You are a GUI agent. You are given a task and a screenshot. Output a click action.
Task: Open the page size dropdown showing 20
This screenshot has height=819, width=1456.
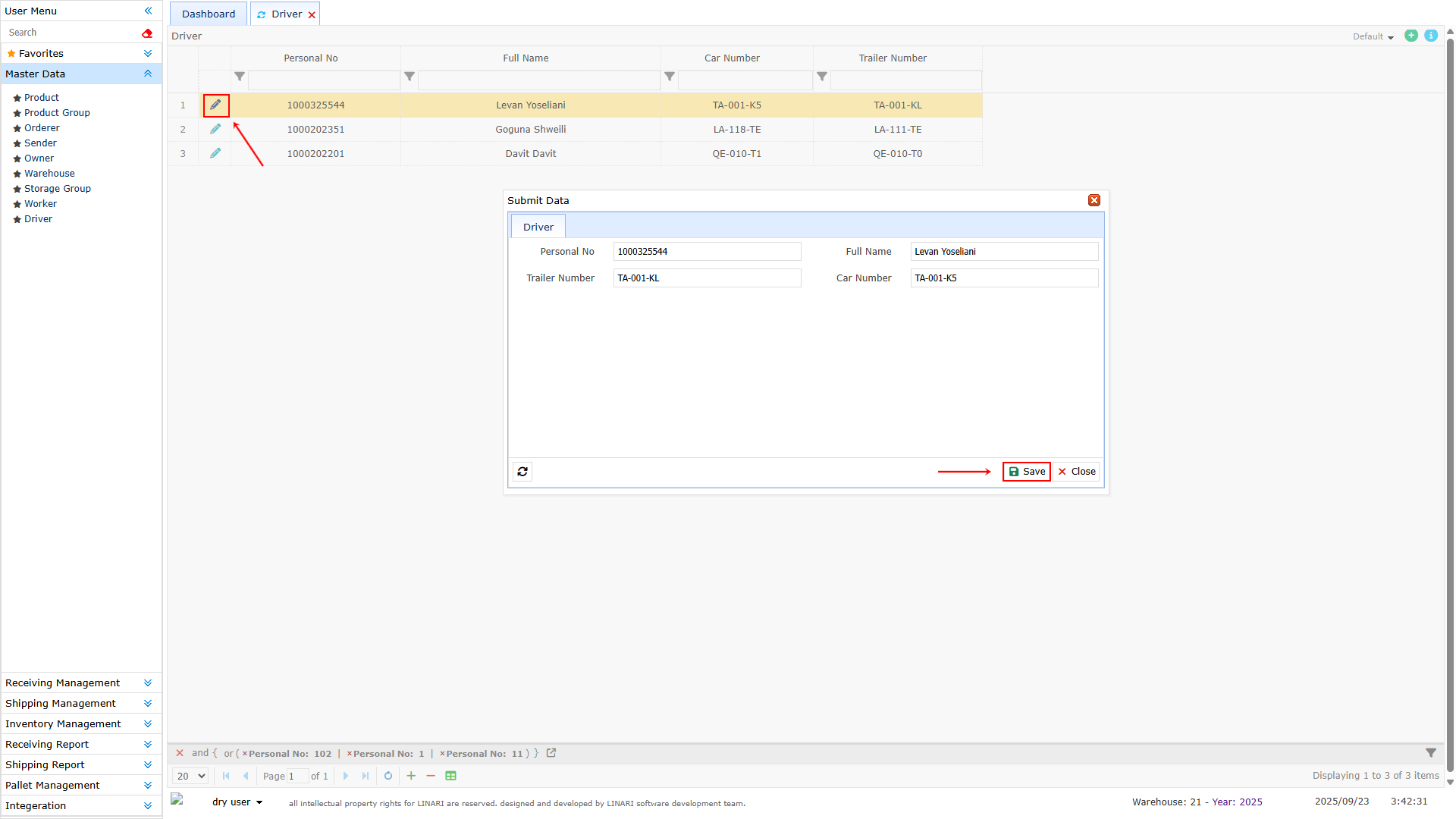click(190, 776)
